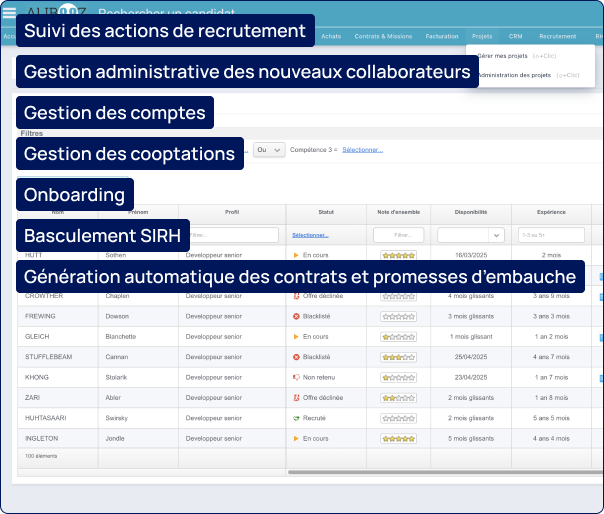
Task: Click the 'En cours' status icon for GLEICH
Action: click(296, 337)
